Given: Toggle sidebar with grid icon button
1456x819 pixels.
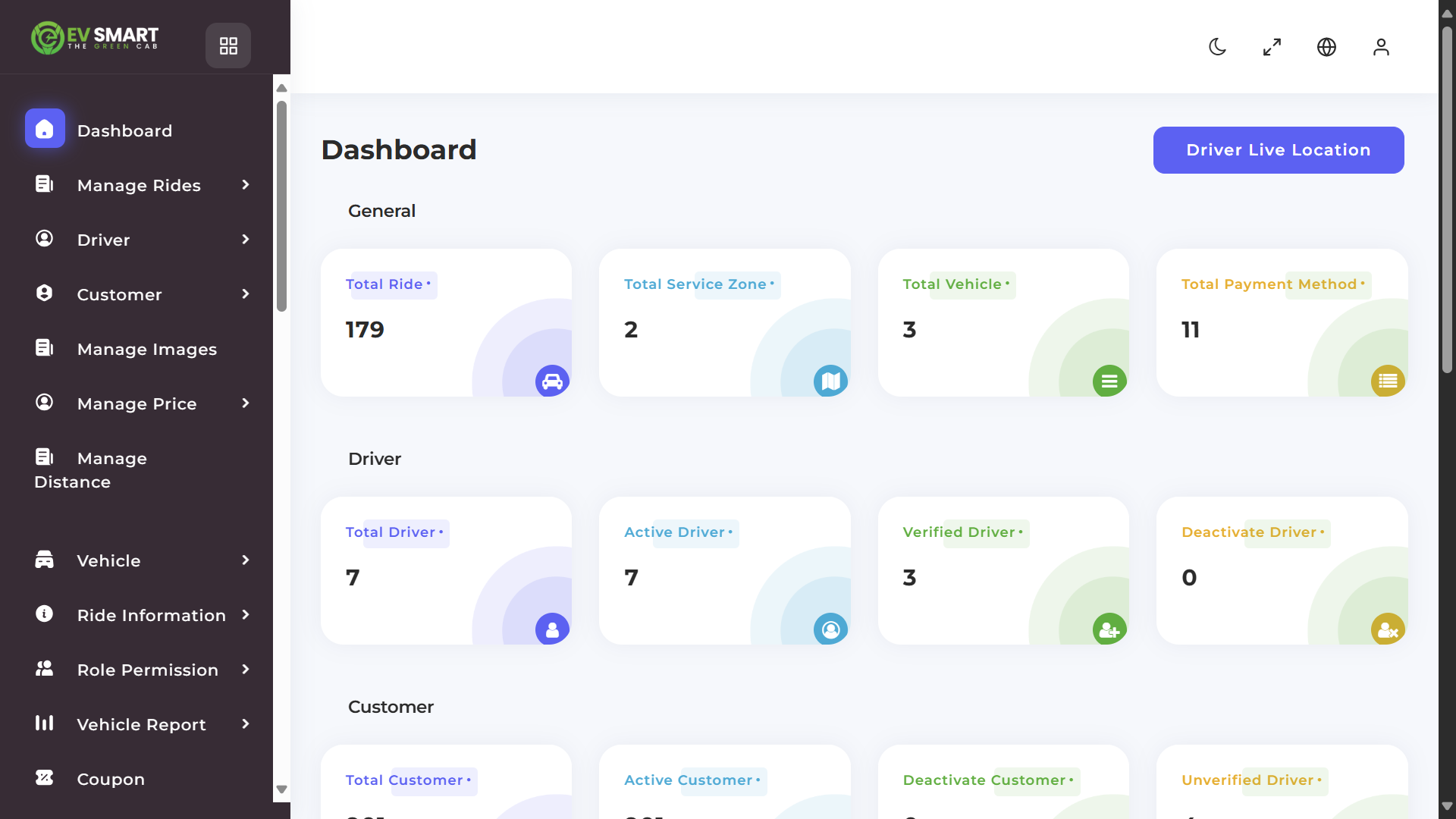Looking at the screenshot, I should (x=228, y=45).
